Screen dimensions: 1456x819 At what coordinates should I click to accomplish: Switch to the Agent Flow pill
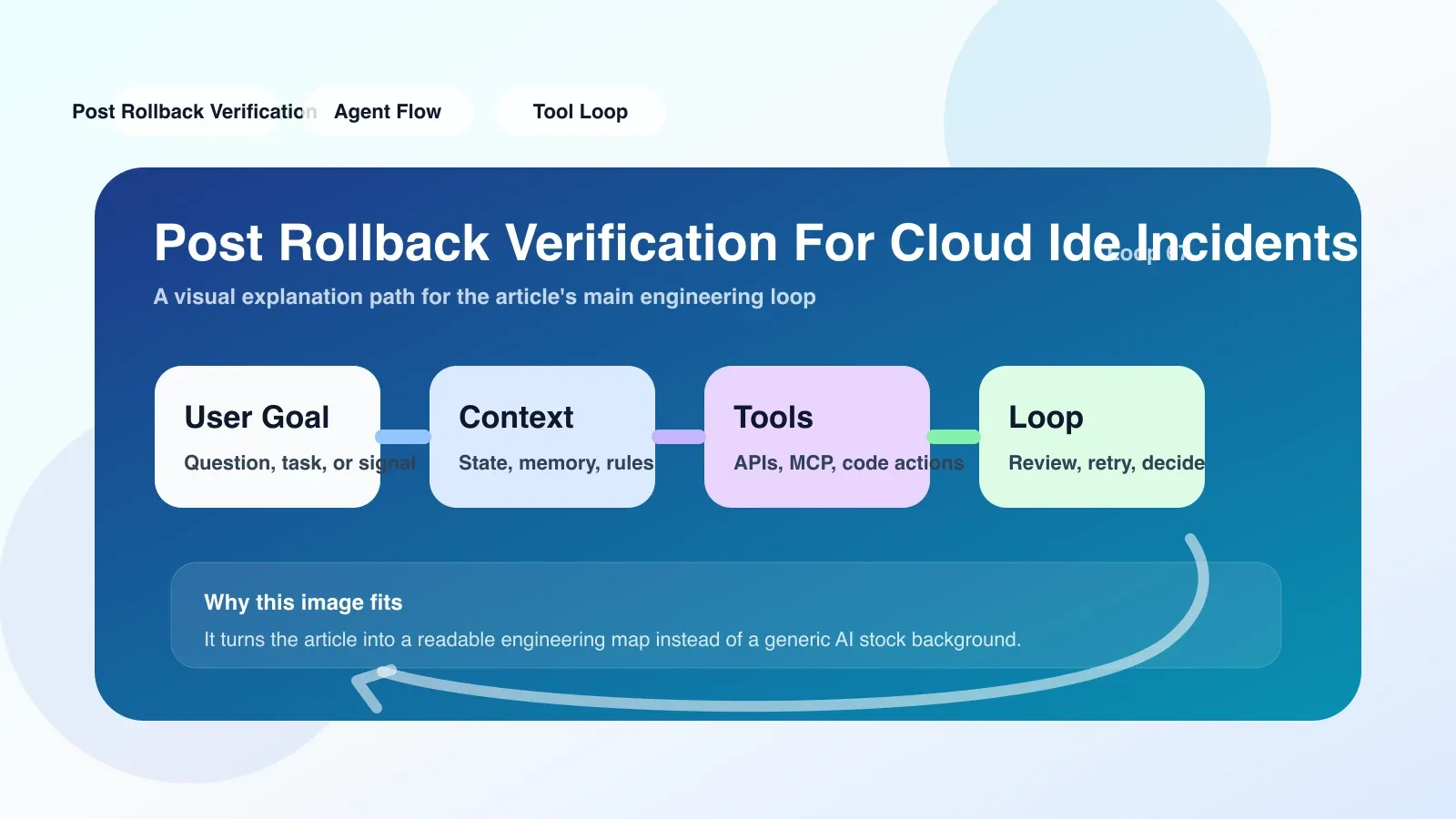[x=388, y=112]
